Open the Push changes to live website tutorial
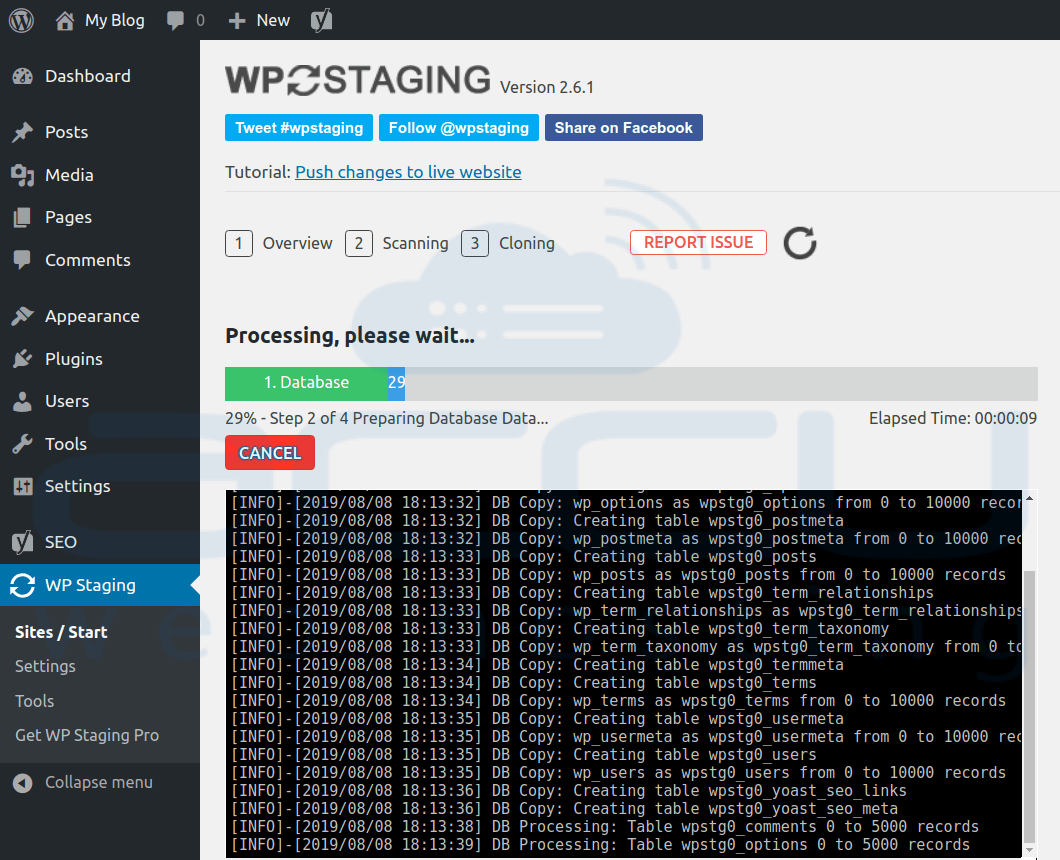Image resolution: width=1060 pixels, height=860 pixels. [x=408, y=172]
